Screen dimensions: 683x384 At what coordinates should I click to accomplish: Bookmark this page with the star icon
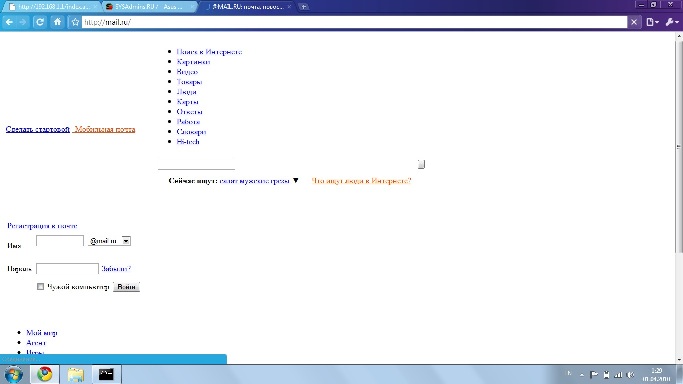[x=75, y=22]
